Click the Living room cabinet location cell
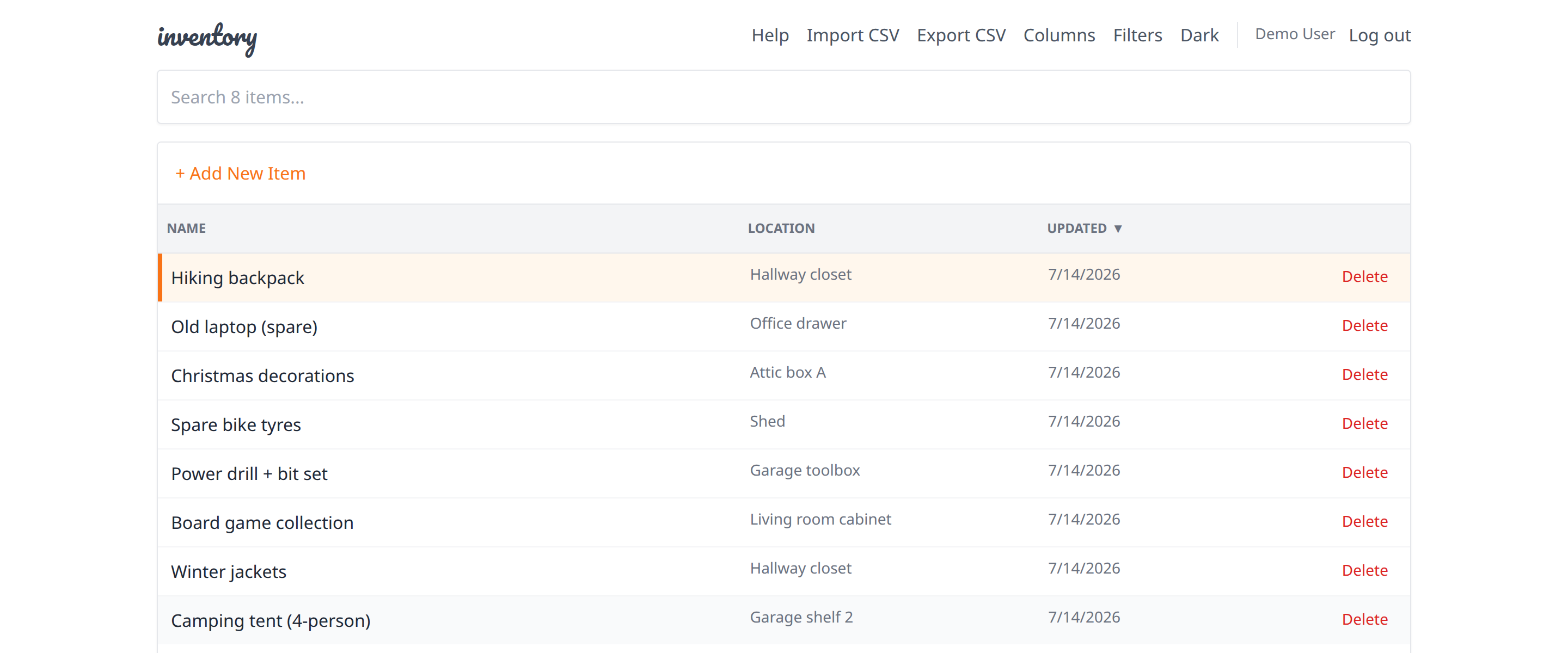 click(820, 519)
